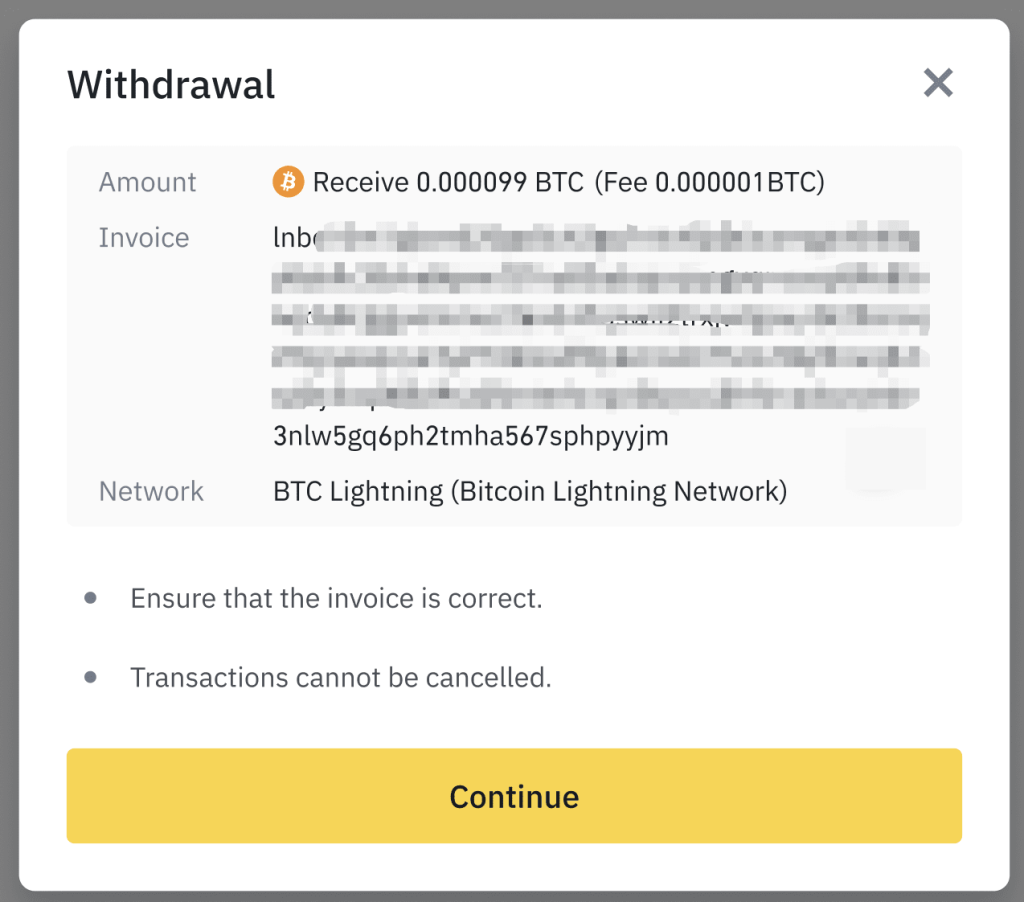Click the yellow confirmation button
The image size is (1024, 902).
[x=514, y=796]
